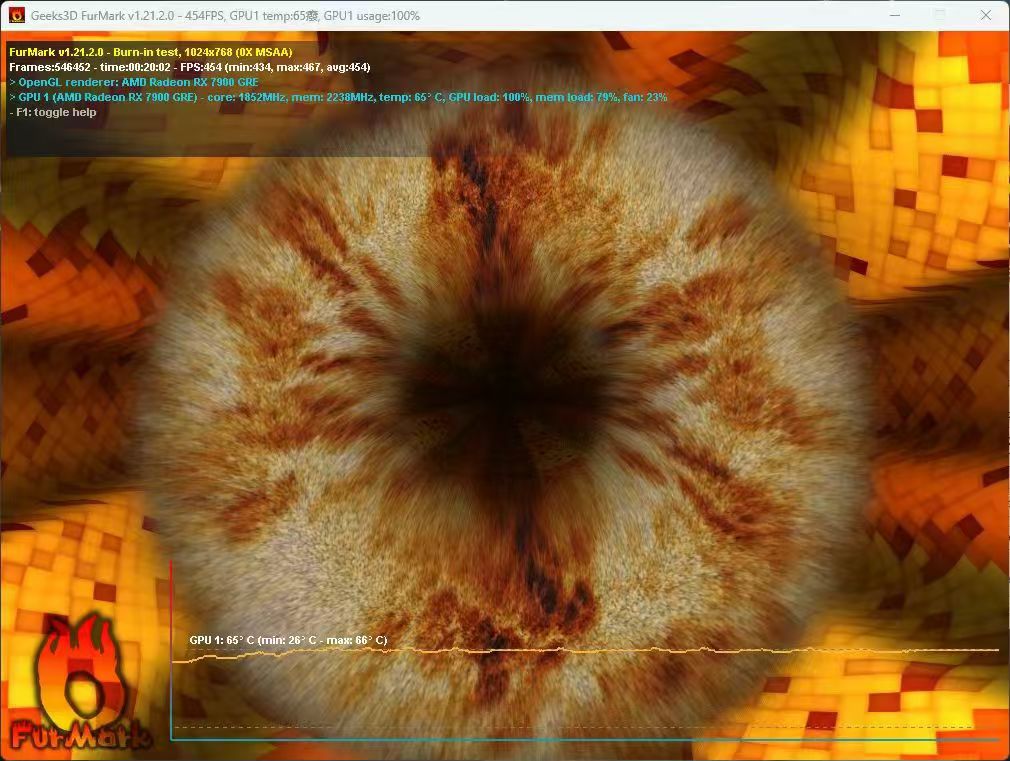The height and width of the screenshot is (761, 1010).
Task: Click the 'FurMark v1.21.2.0 - Burn-in test' line
Action: [151, 52]
